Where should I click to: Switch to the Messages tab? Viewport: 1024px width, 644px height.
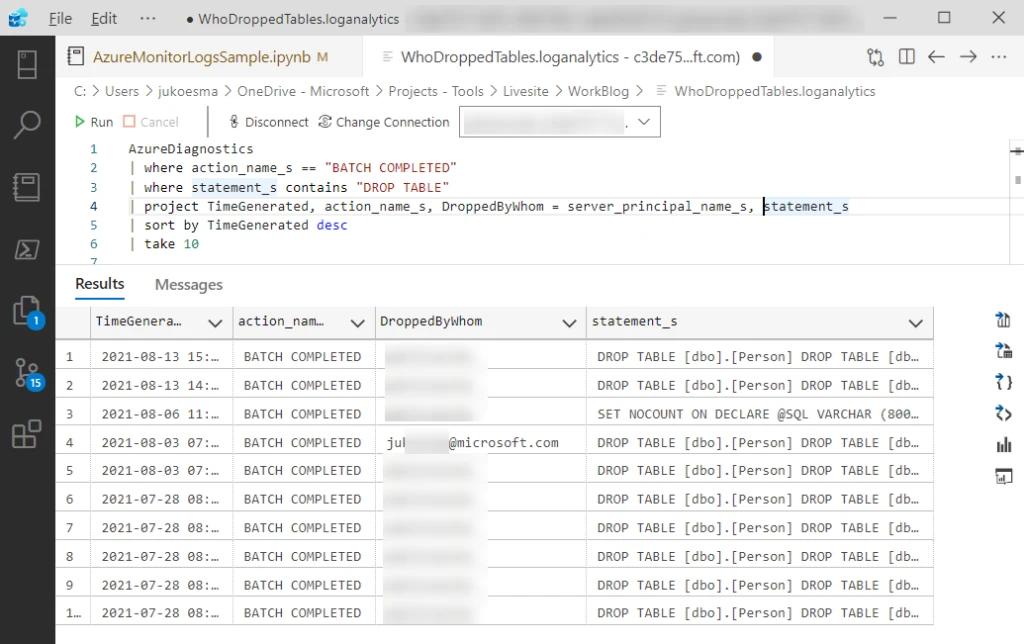[188, 284]
